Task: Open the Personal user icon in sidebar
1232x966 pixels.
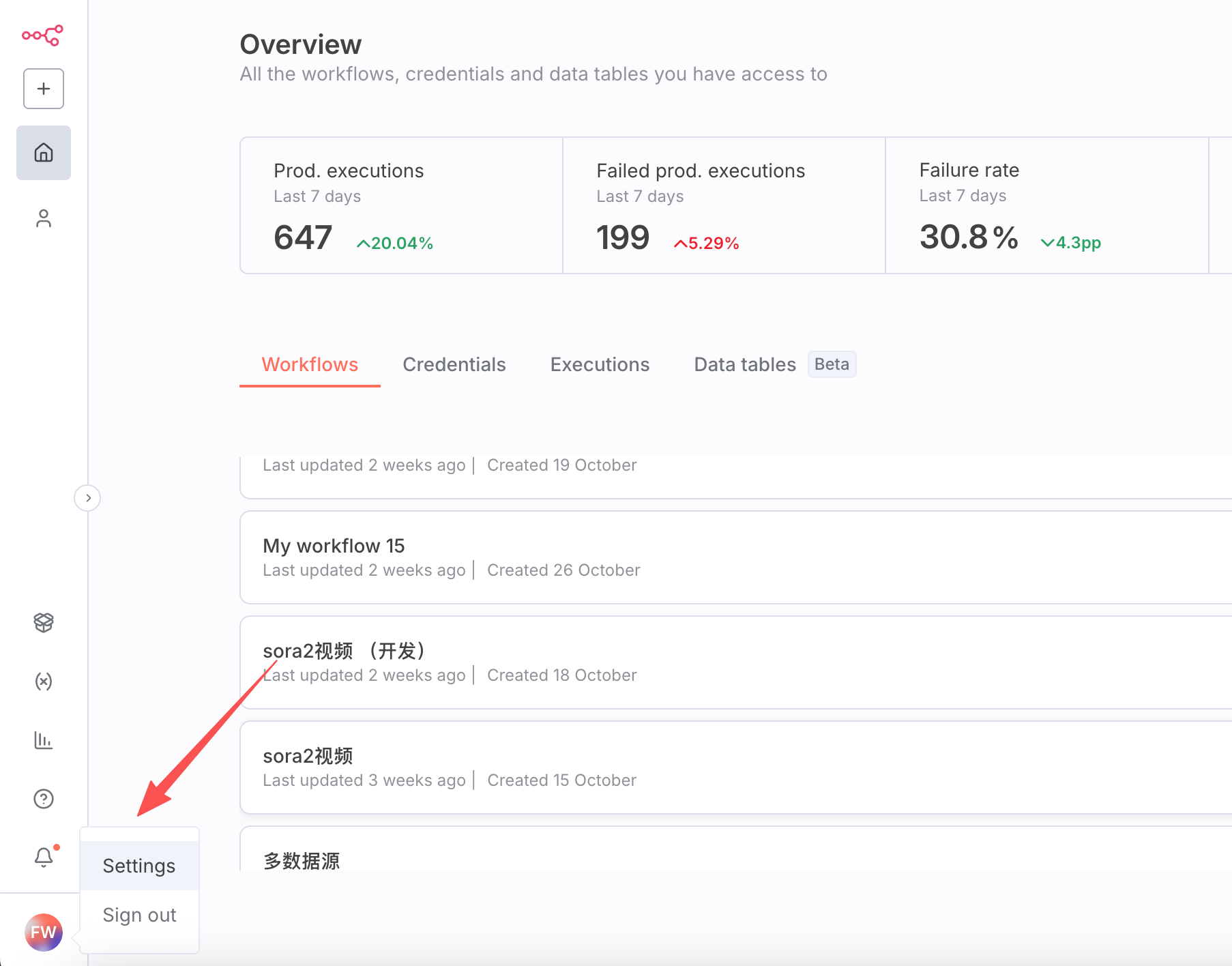Action: click(x=44, y=218)
